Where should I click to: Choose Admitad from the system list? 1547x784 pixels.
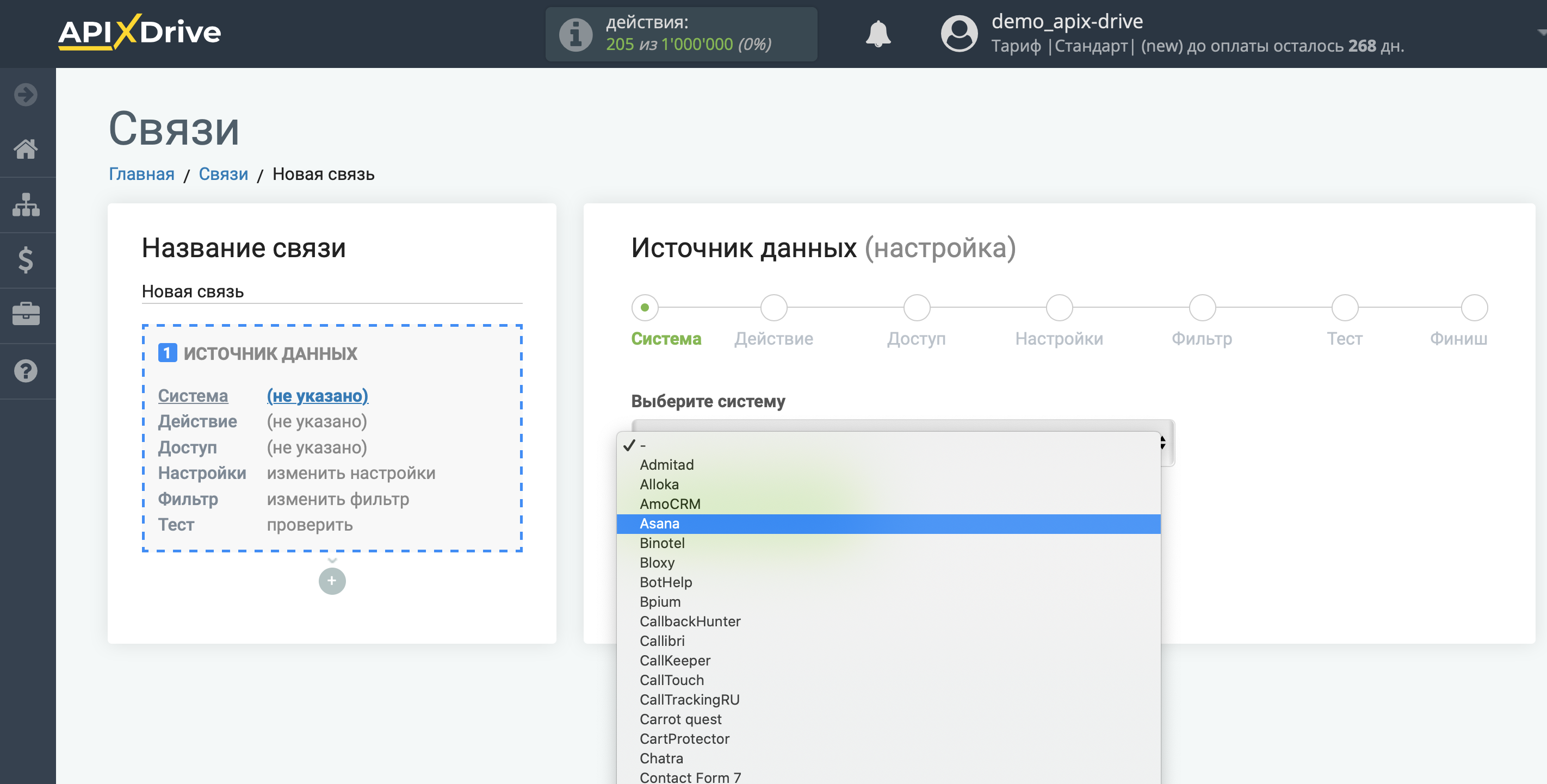(888, 465)
